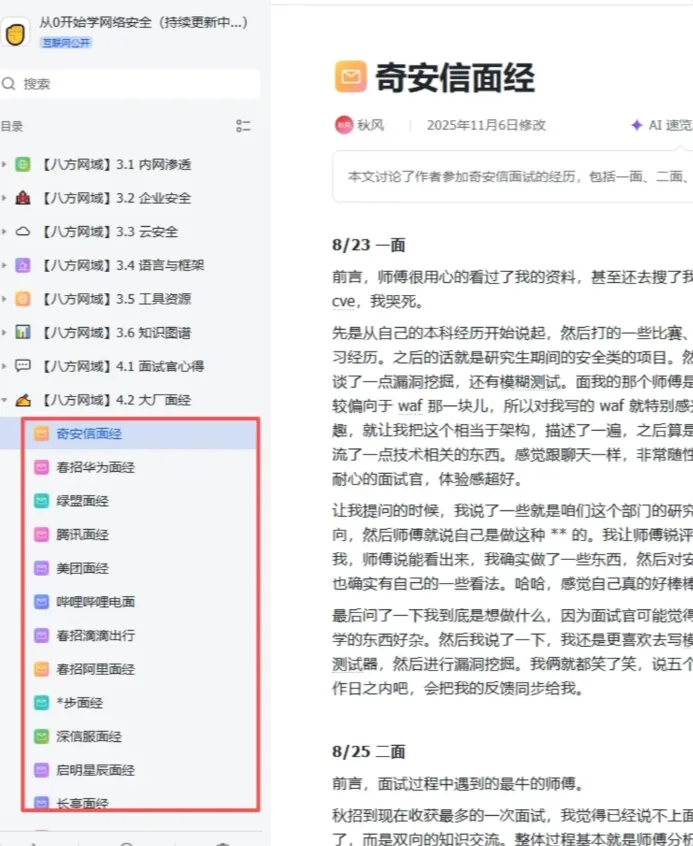Expand the 3.1 内网渗透 tree arrow
Viewport: 693px width, 846px height.
point(4,164)
